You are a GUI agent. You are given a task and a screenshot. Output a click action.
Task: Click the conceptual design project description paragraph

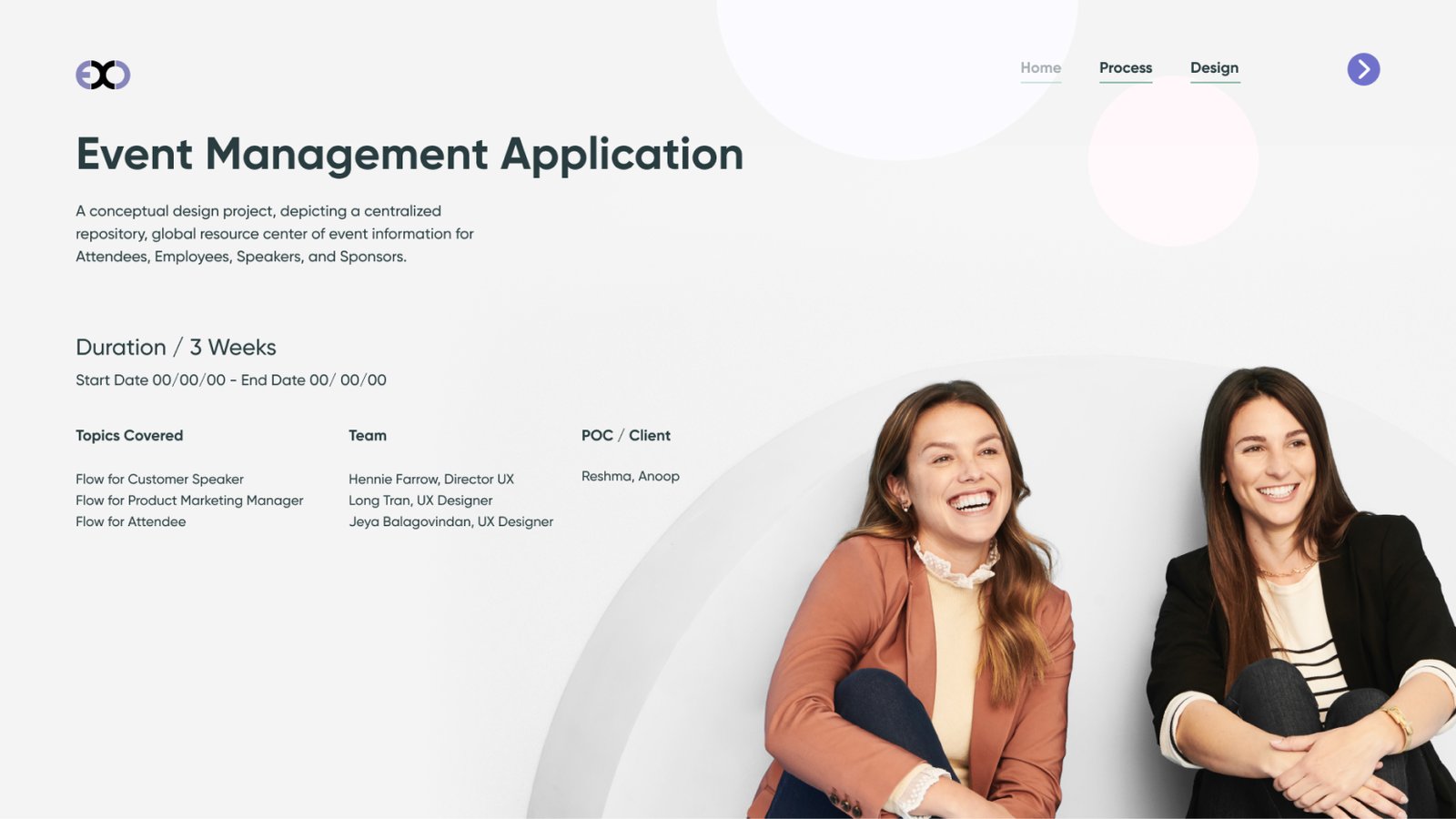pyautogui.click(x=275, y=234)
